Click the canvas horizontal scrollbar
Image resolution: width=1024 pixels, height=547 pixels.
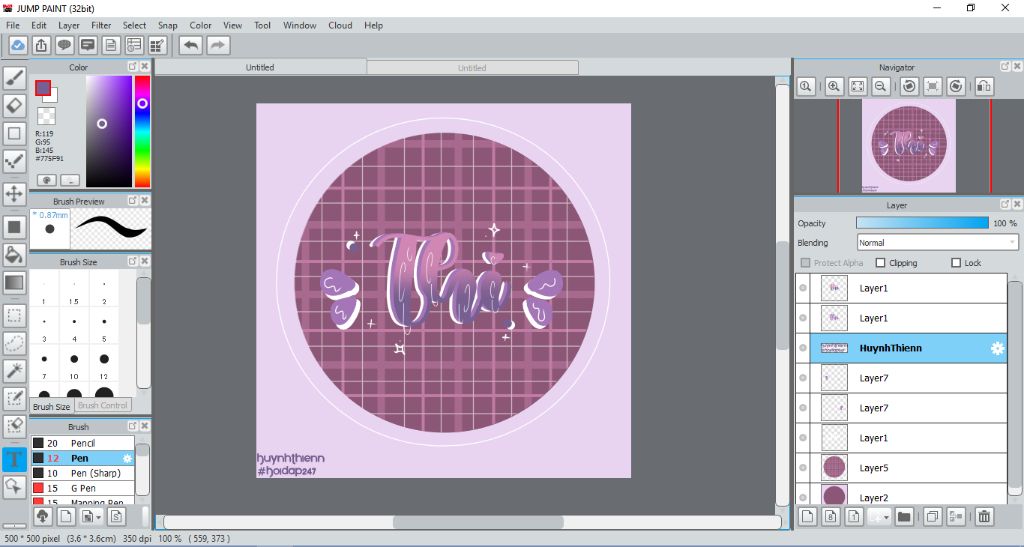pos(477,522)
